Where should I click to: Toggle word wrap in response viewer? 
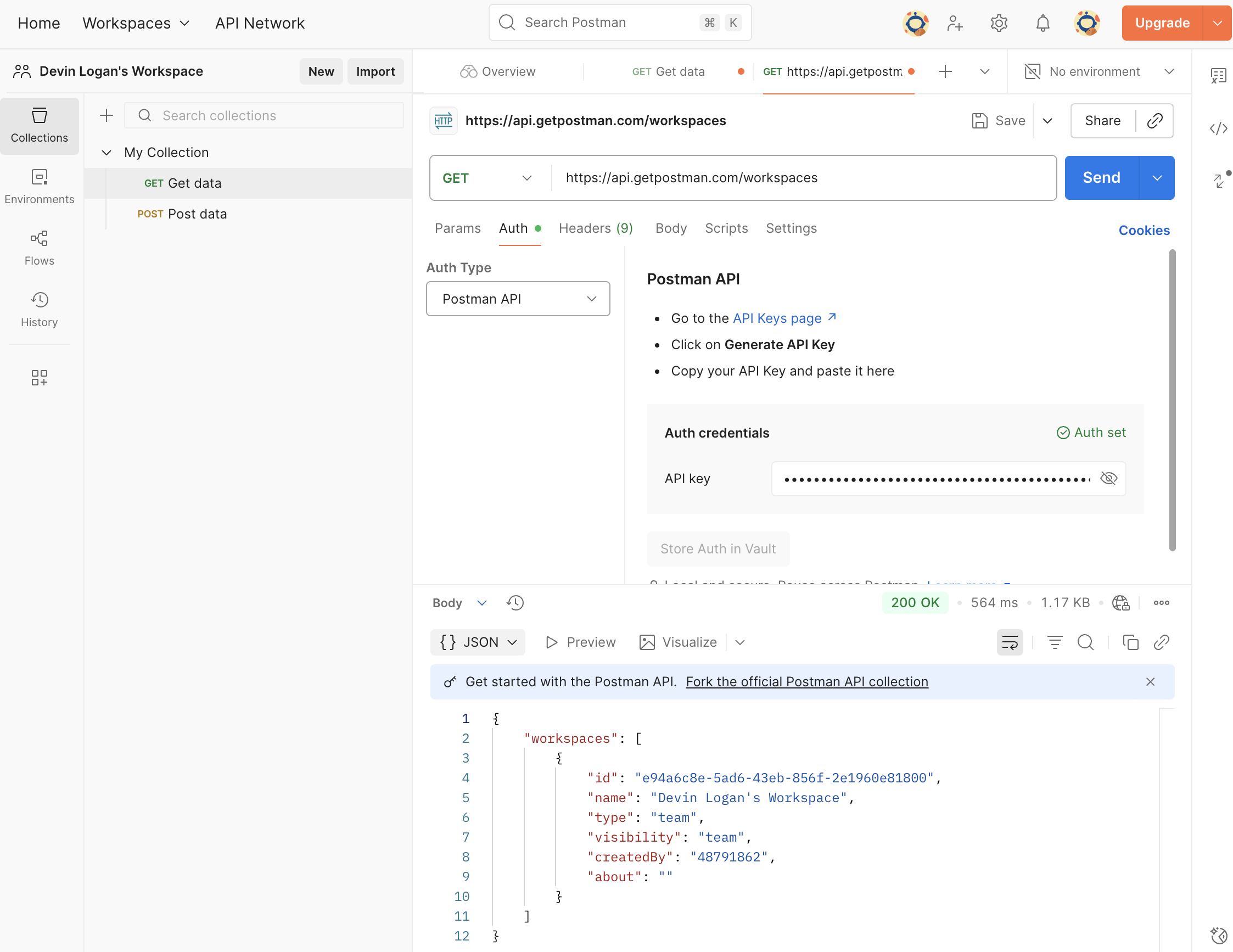point(1010,642)
